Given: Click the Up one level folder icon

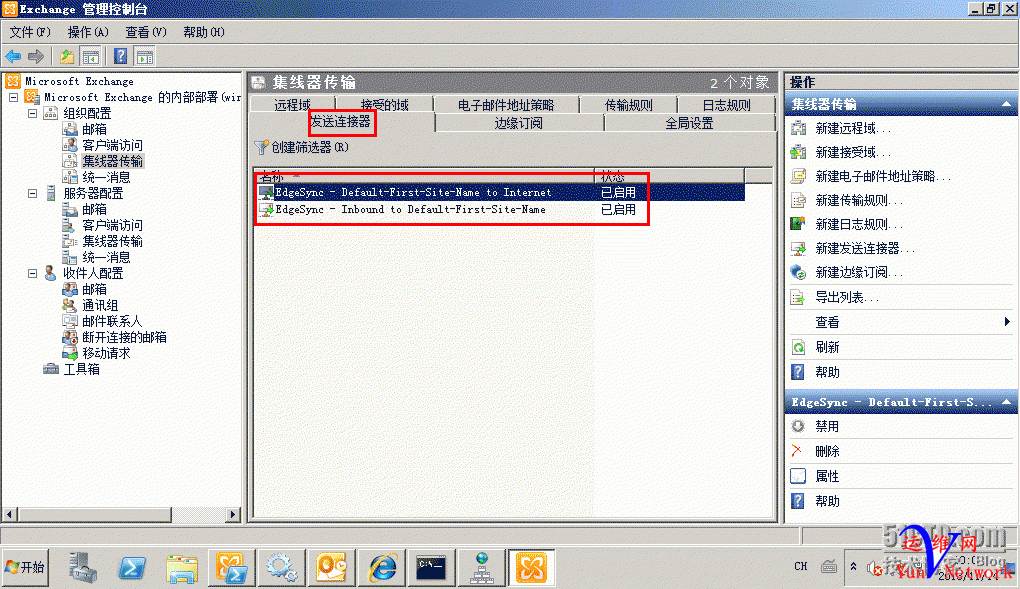Looking at the screenshot, I should (66, 57).
